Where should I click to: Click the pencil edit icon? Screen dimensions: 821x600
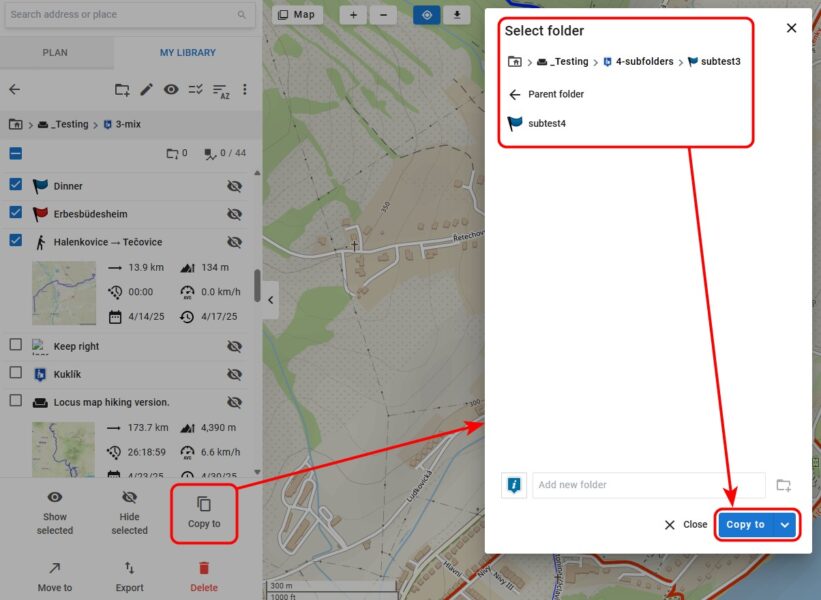click(147, 90)
